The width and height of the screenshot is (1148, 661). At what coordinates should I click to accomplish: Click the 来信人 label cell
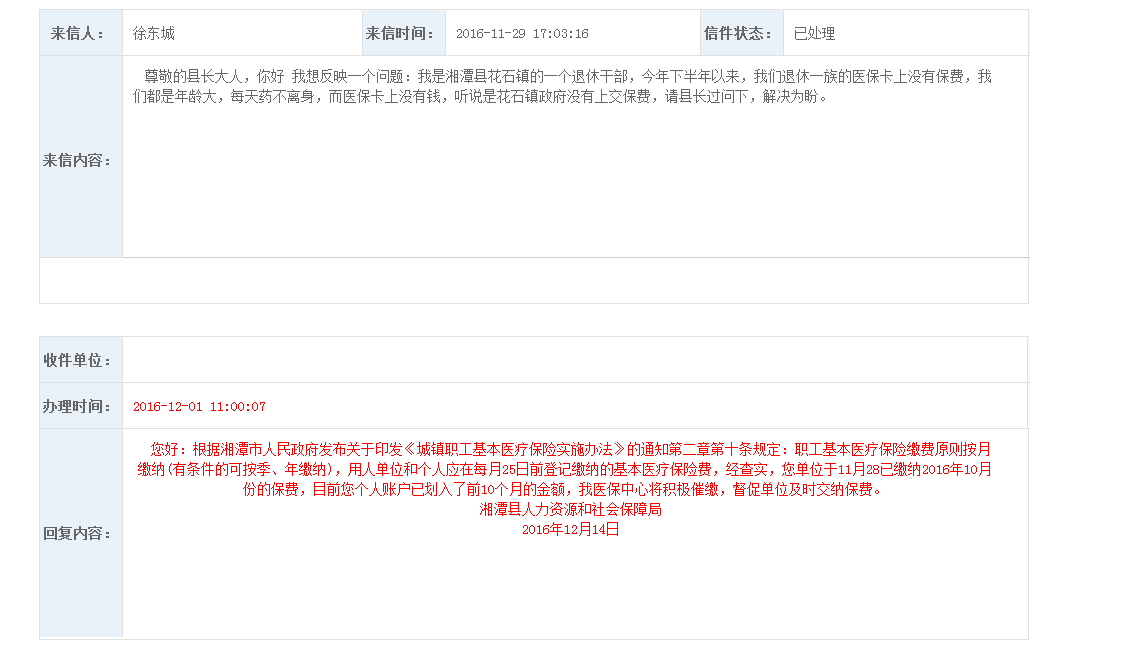(x=78, y=34)
